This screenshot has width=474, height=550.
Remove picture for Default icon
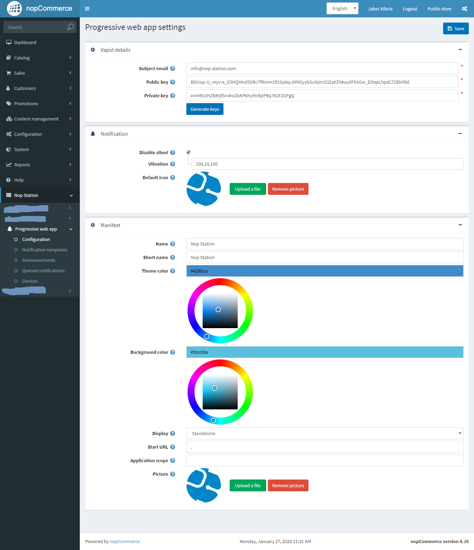click(x=288, y=189)
